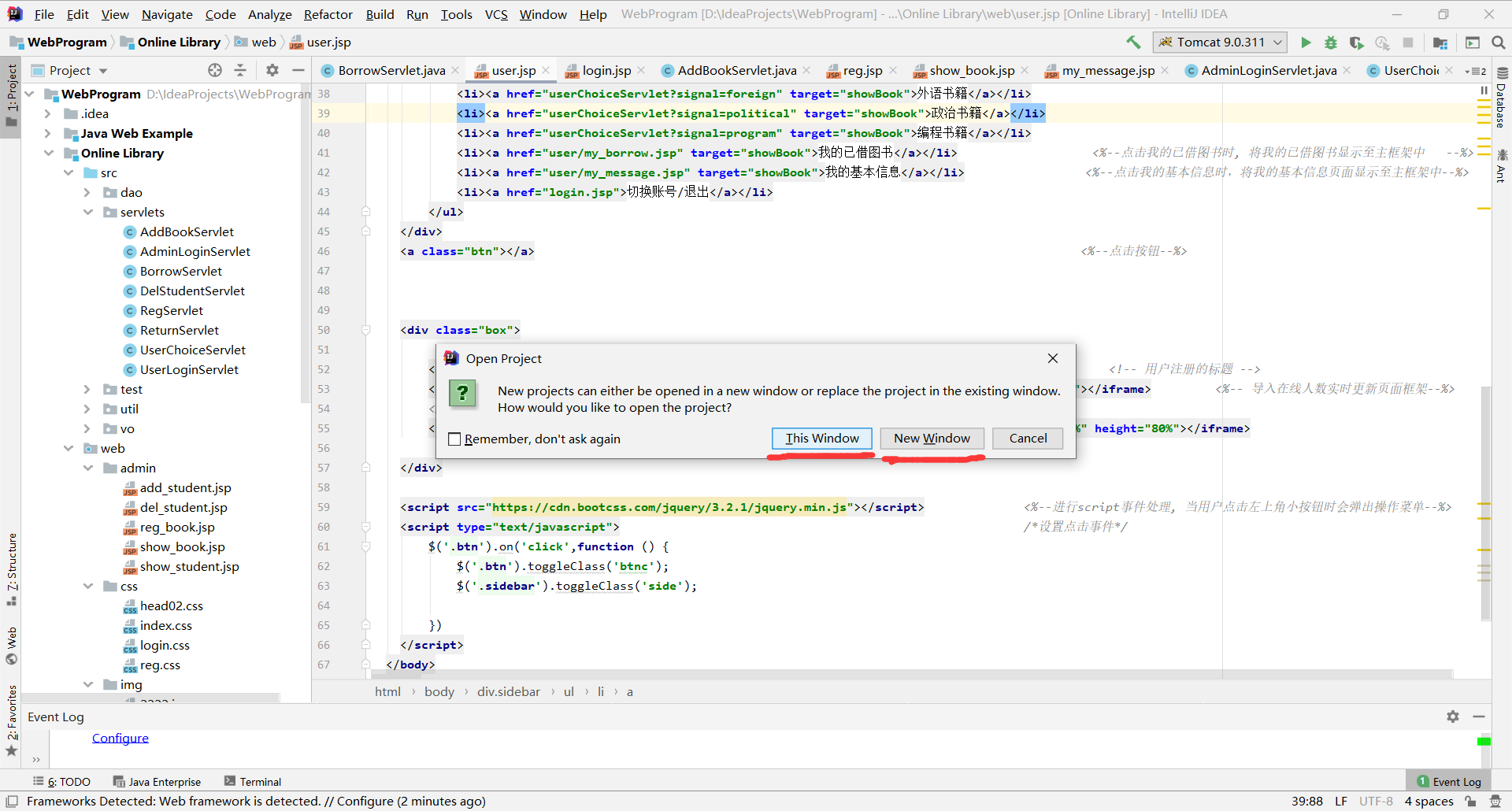The image size is (1512, 811).
Task: Click tool window quick access icon bottom-left
Action: tap(12, 801)
